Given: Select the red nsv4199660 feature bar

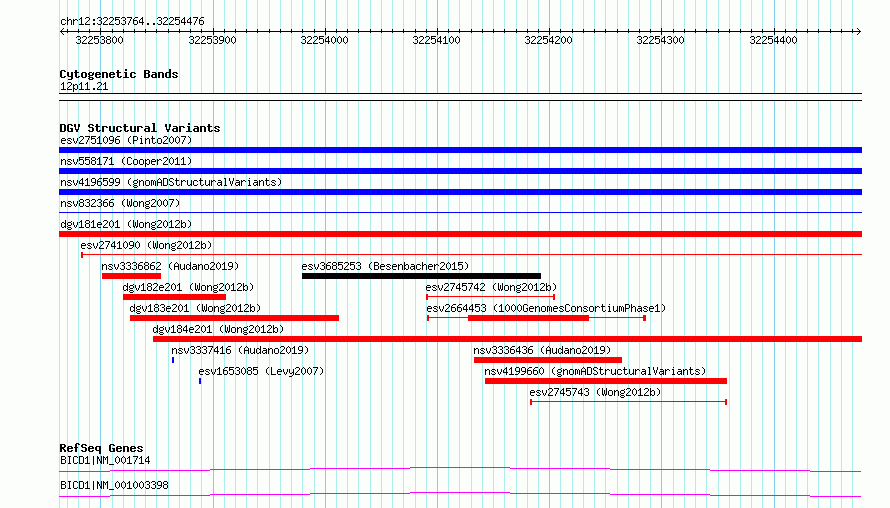Looking at the screenshot, I should (x=606, y=381).
